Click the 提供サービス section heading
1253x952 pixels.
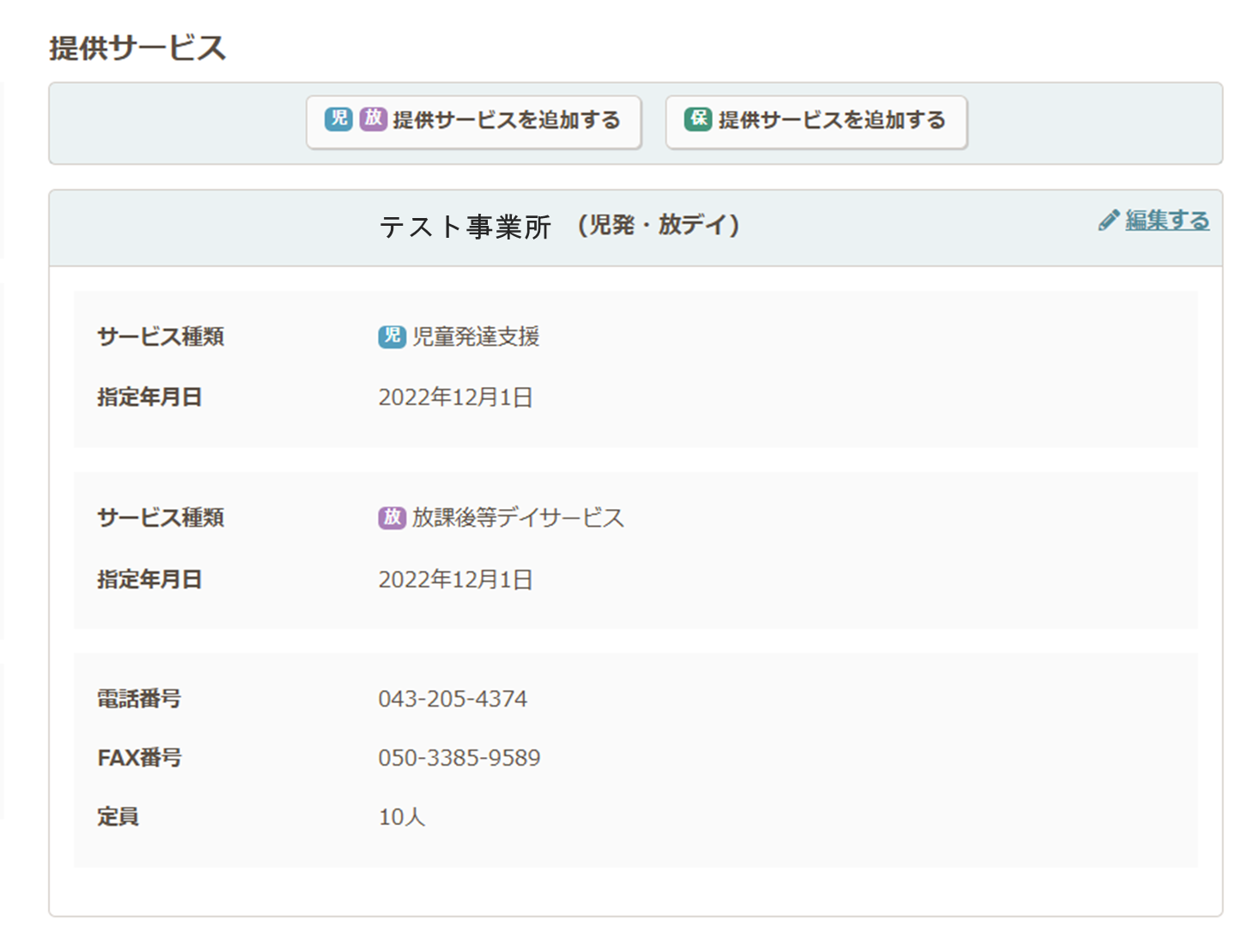point(137,48)
